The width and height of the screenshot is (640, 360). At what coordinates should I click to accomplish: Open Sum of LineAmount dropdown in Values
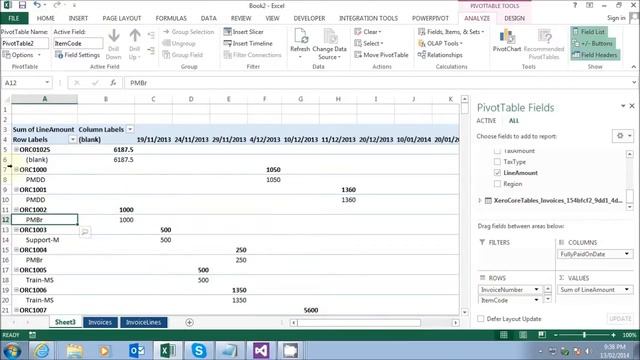coord(627,289)
